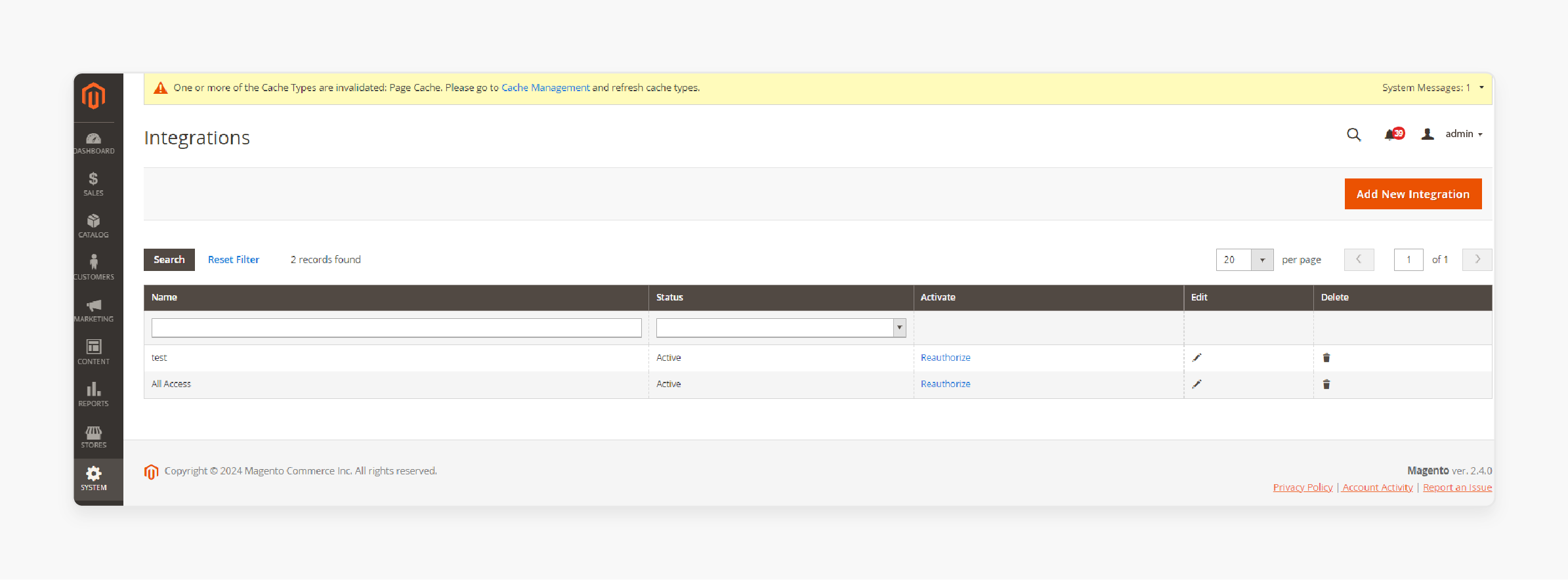
Task: Click the global search magnifier icon
Action: coord(1353,135)
